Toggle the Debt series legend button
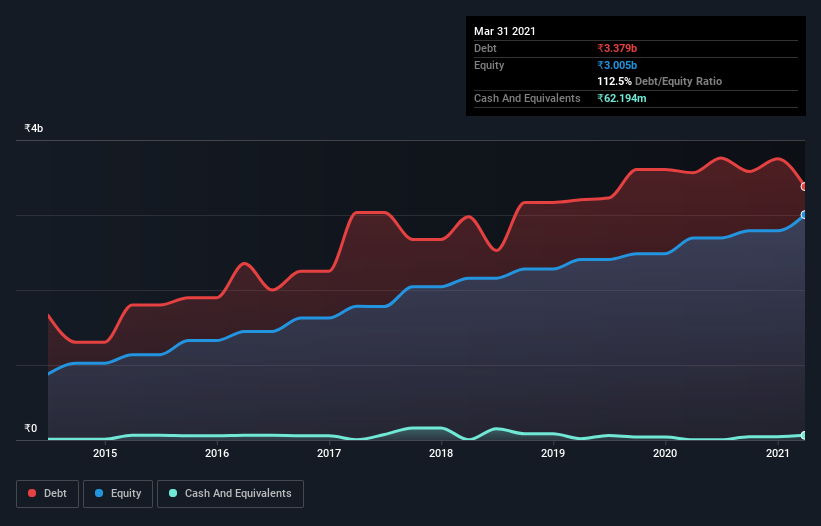The image size is (821, 526). click(48, 494)
